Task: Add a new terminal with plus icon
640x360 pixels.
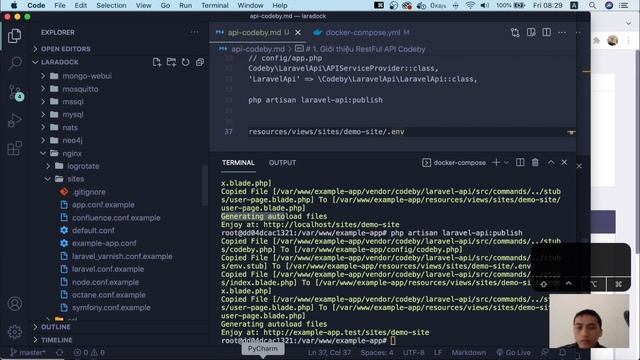Action: pyautogui.click(x=496, y=162)
